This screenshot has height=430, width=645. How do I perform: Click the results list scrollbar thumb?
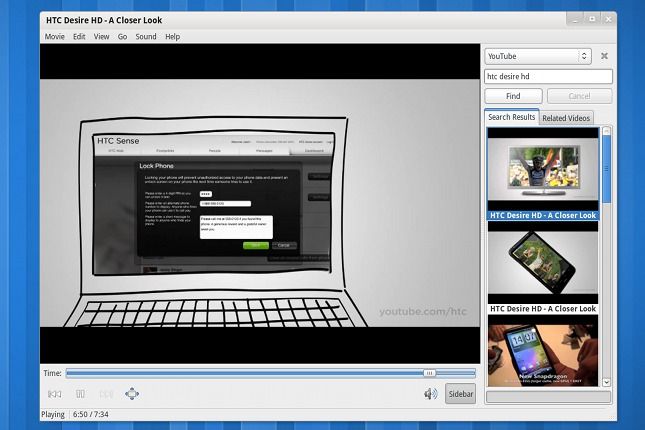tap(606, 169)
